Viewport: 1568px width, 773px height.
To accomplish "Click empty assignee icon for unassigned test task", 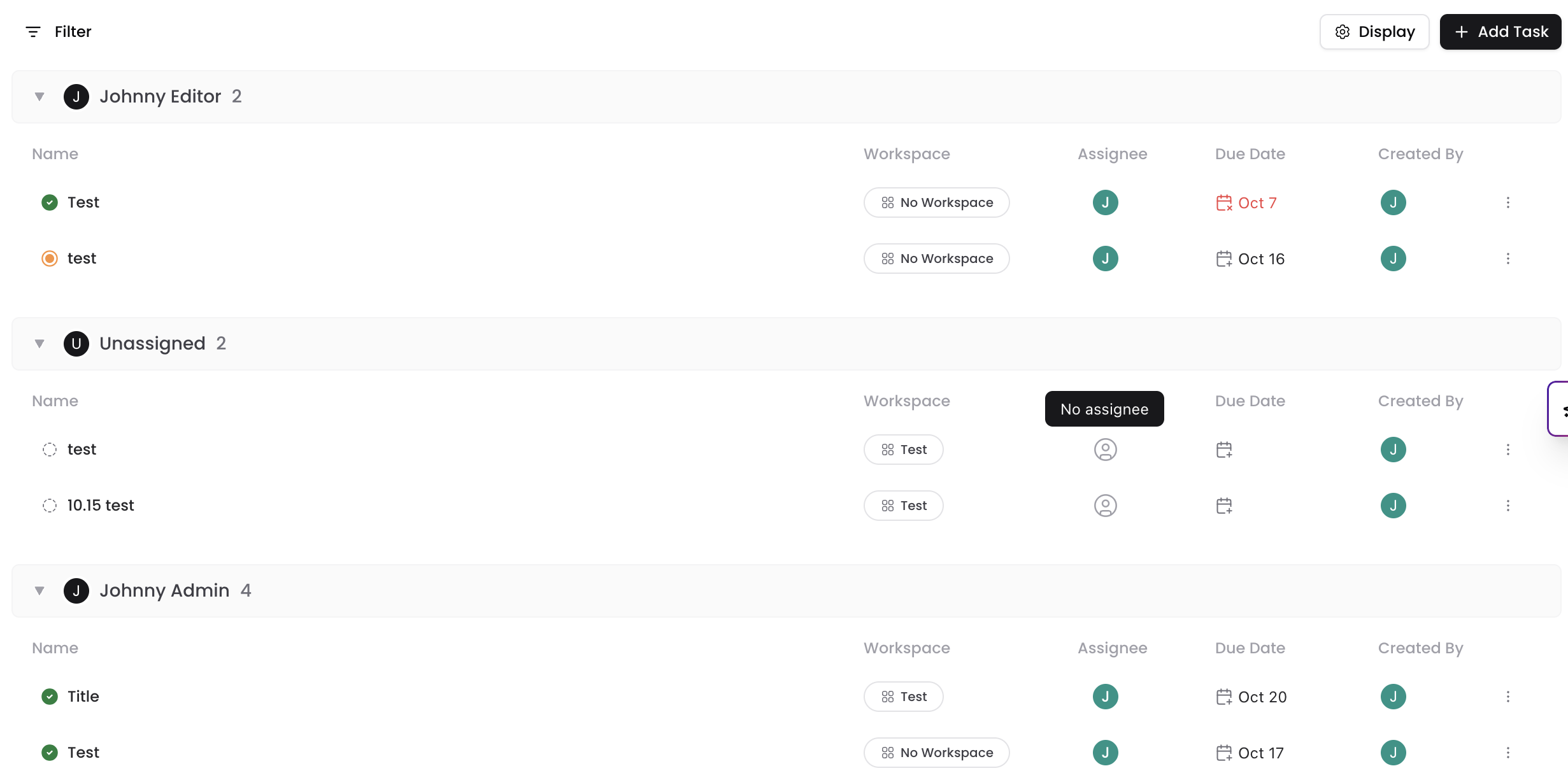I will pyautogui.click(x=1106, y=450).
